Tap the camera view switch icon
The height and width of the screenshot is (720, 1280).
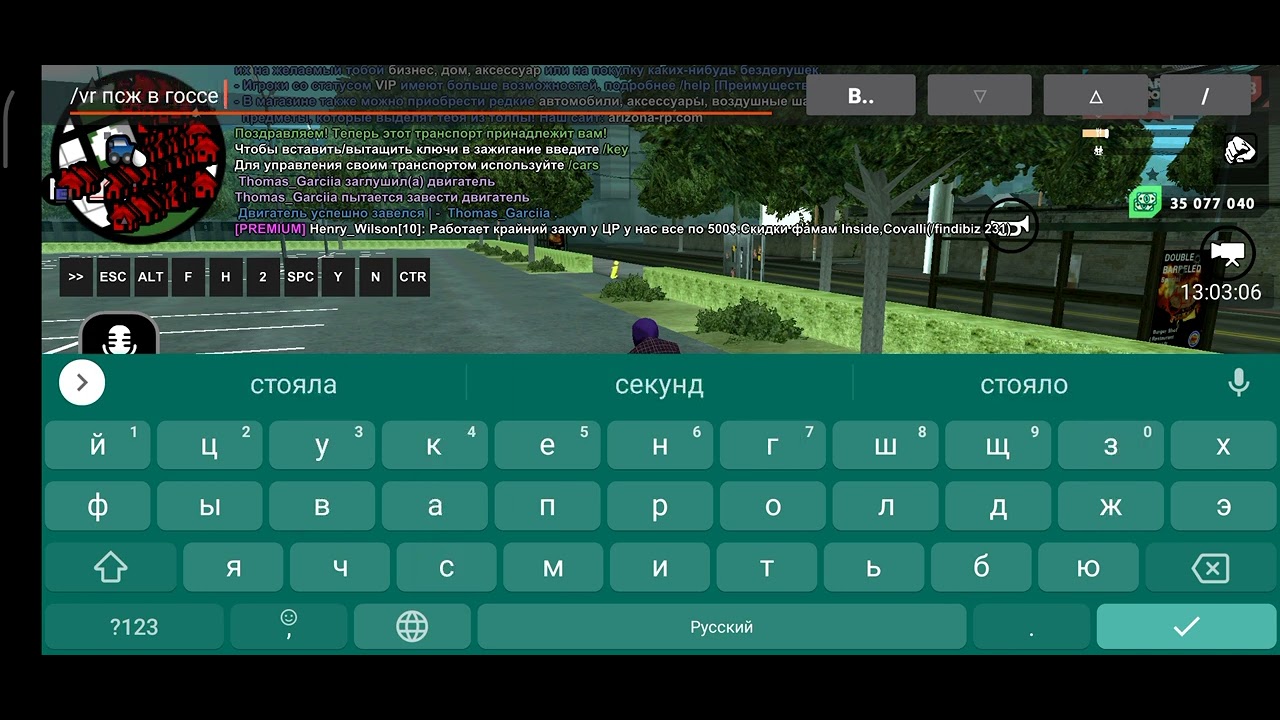tap(1227, 252)
